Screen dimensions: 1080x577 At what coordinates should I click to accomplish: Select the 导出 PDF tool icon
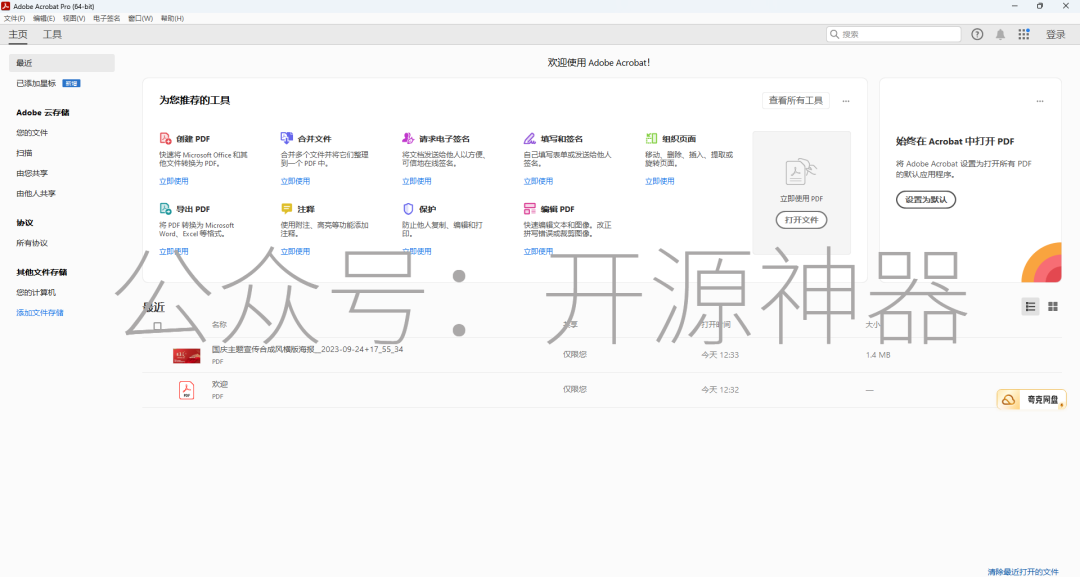165,209
